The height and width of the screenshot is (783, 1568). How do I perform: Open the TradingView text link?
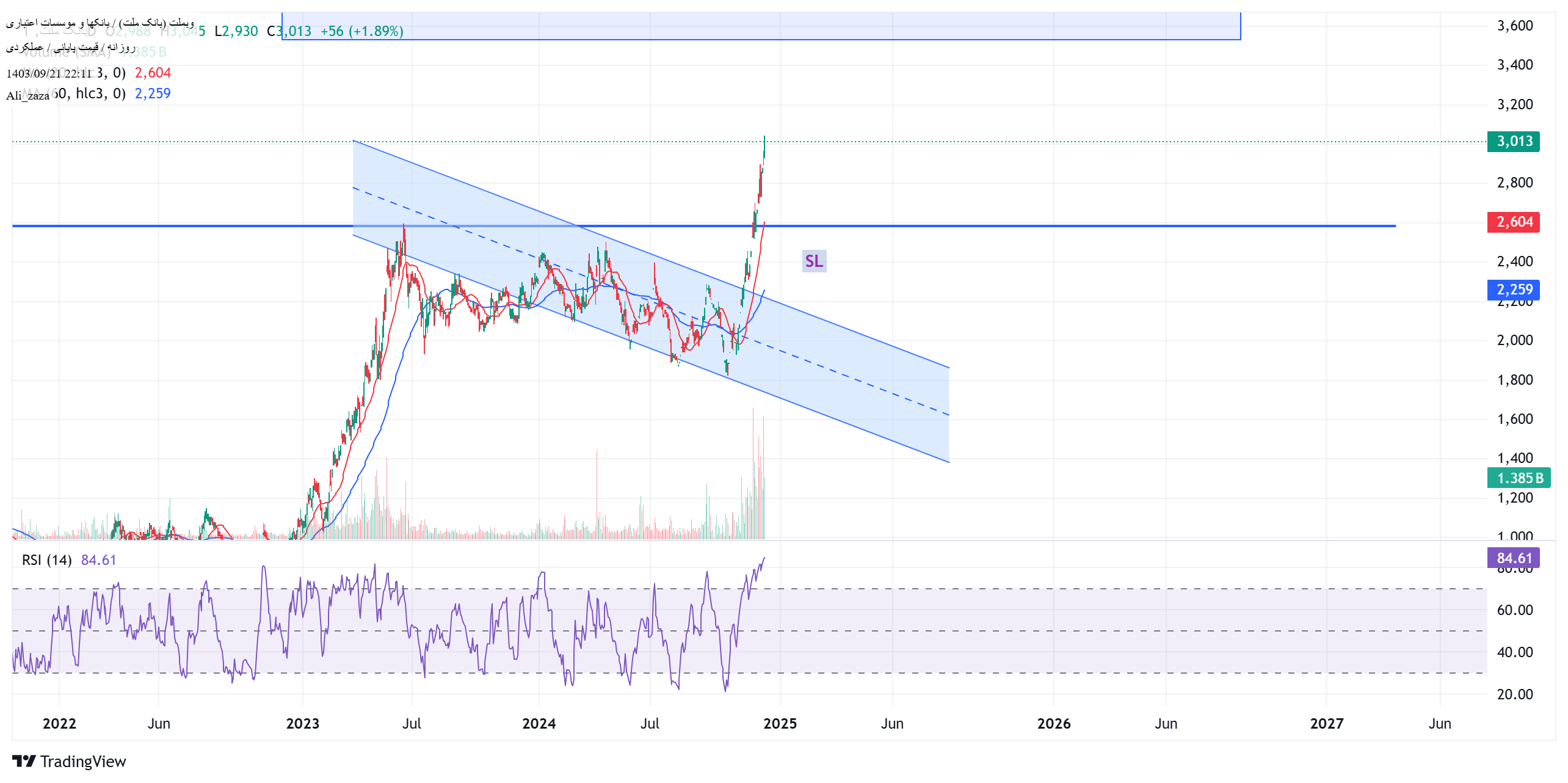83,762
